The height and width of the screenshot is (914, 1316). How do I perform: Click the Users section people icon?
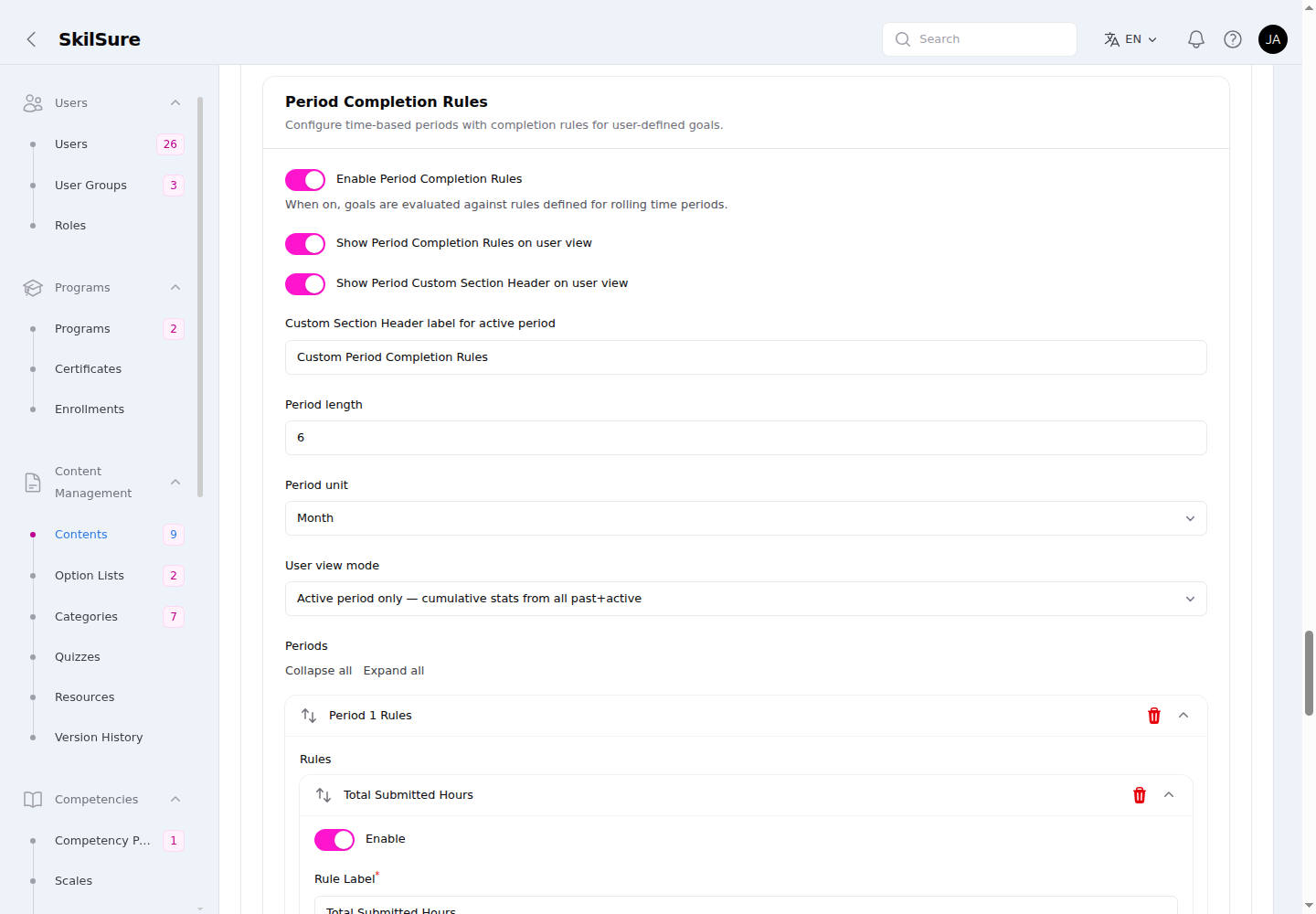(x=33, y=103)
